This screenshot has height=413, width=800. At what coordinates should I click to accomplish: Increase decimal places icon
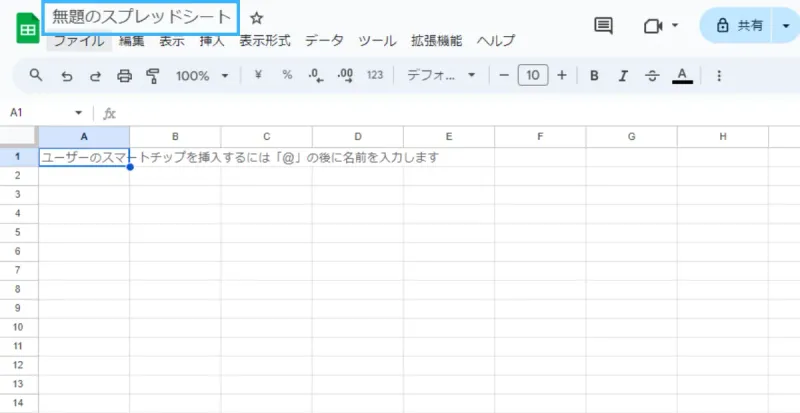pos(345,76)
